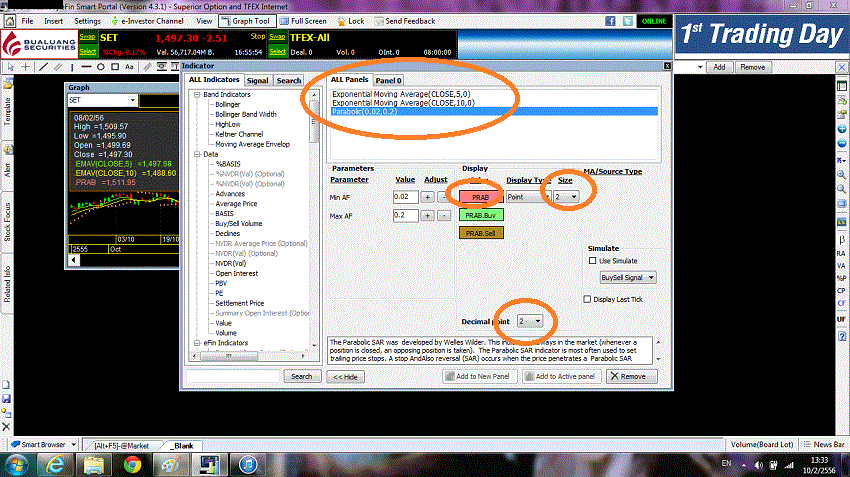Screen dimensions: 850x477
Task: Open the File menu
Action: click(x=27, y=21)
